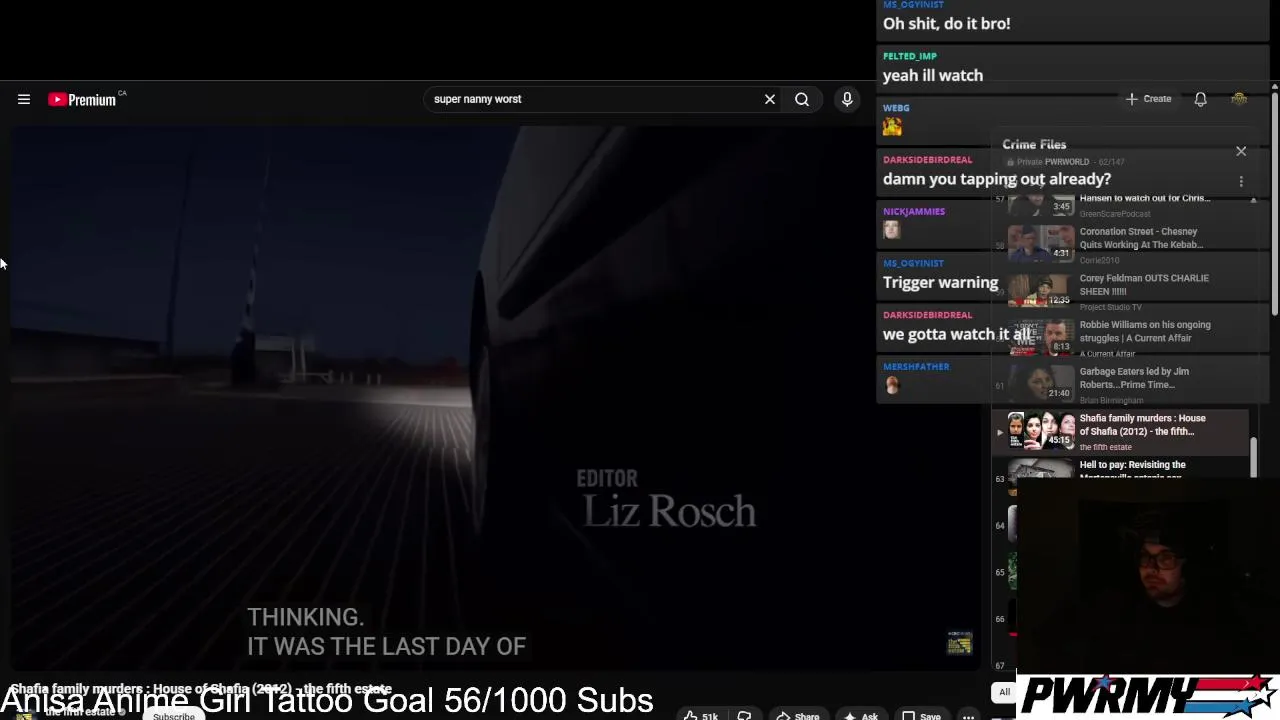Click MS_OGYINIST username above 'Oh shit, do it bro!'
This screenshot has width=1280, height=720.
[x=913, y=5]
